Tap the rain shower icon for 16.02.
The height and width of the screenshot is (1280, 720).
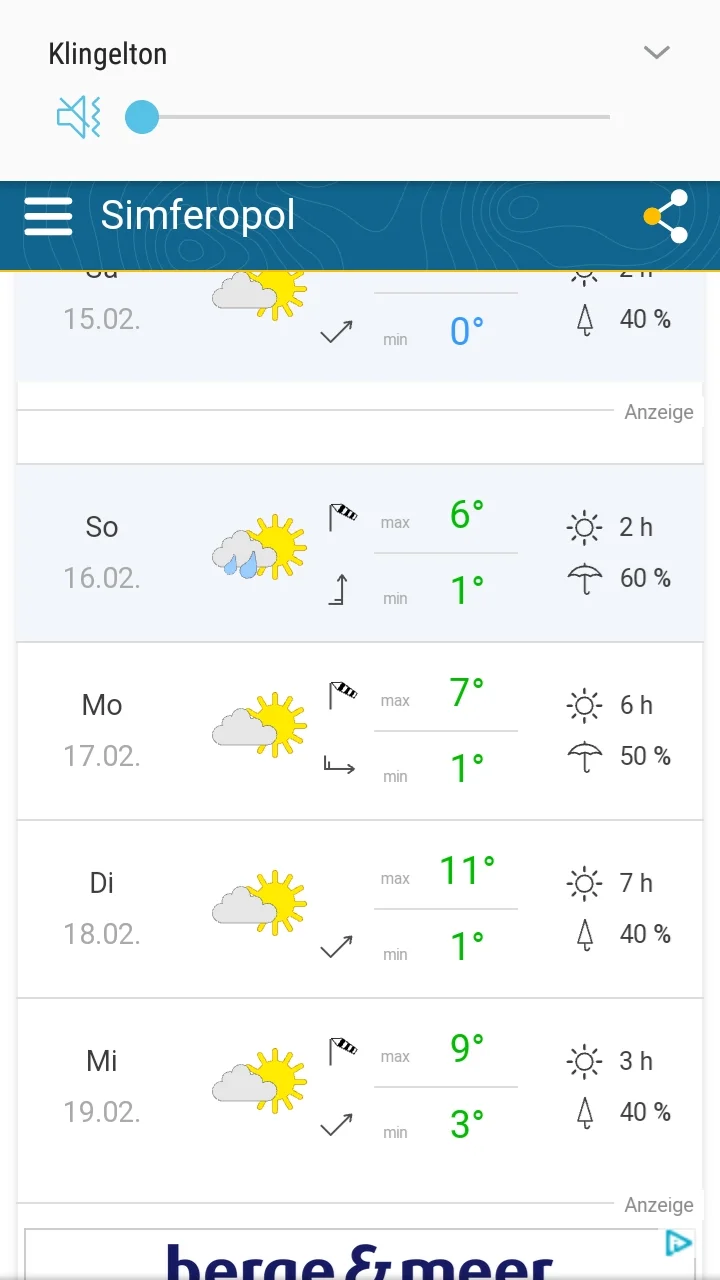pos(259,548)
